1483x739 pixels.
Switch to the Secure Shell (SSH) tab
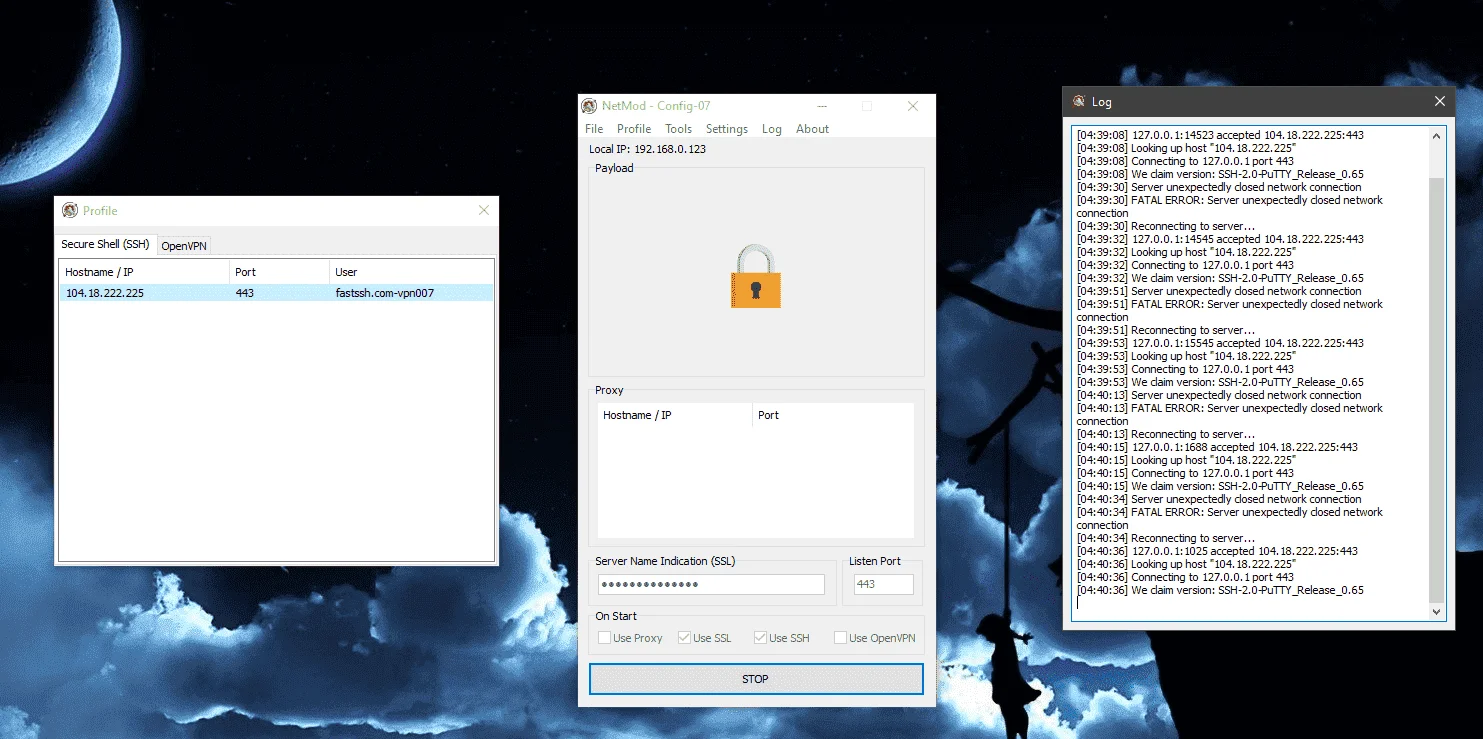(105, 245)
